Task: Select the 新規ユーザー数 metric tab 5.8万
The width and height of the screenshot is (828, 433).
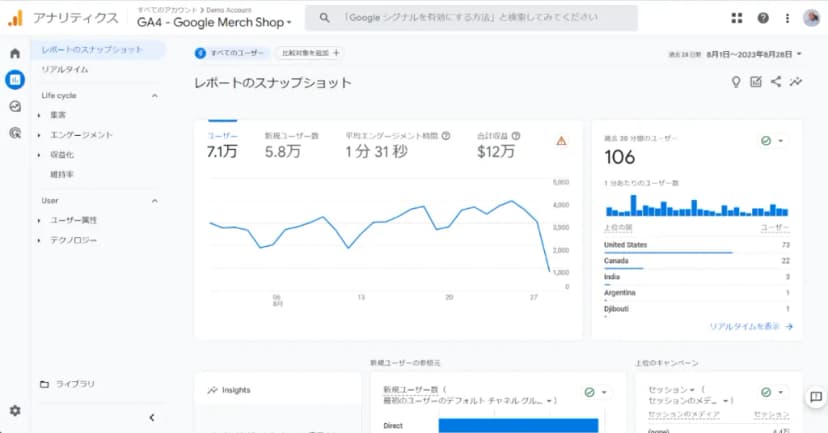Action: tap(291, 145)
